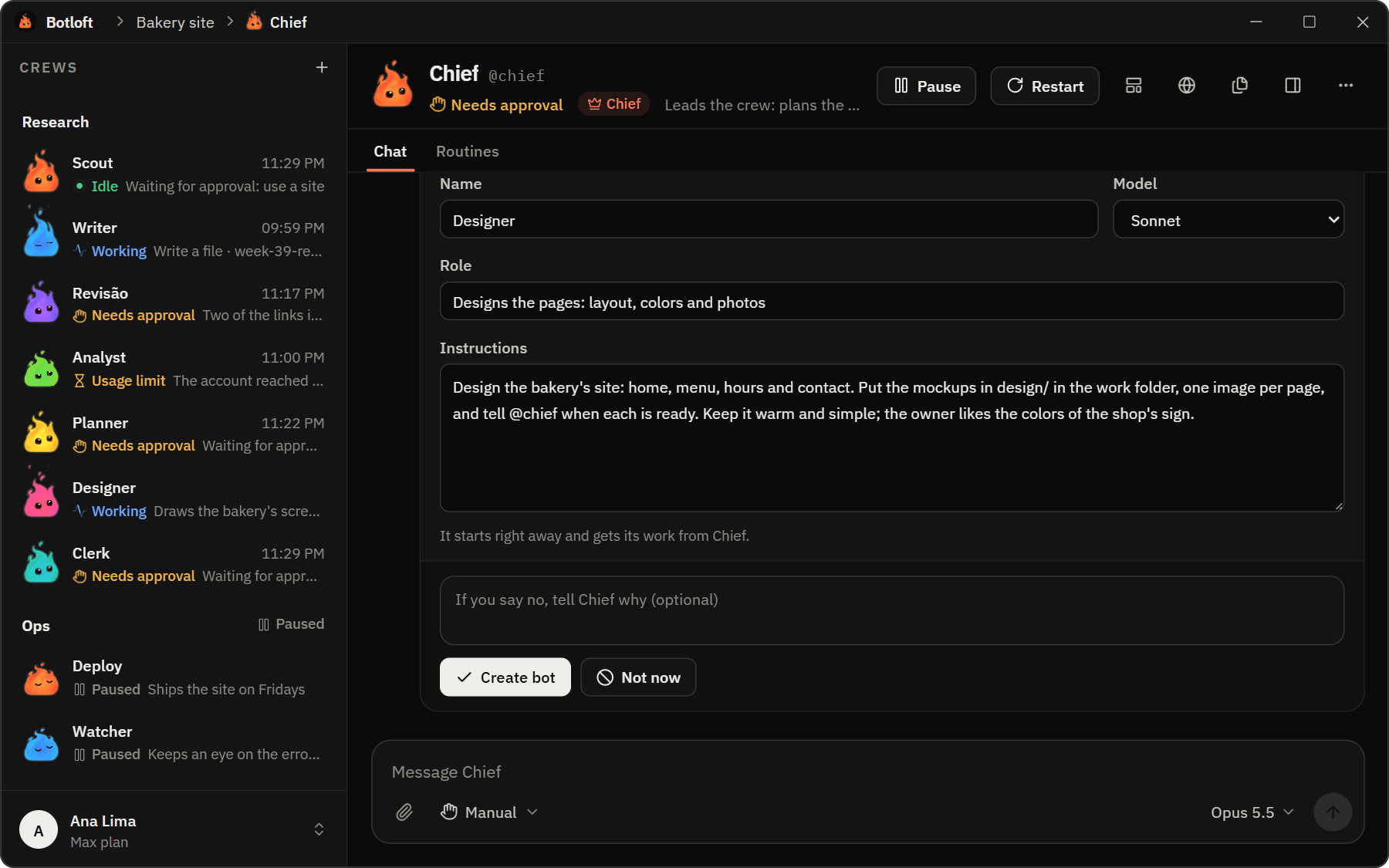
Task: Click the Botloft breadcrumb label
Action: 69,22
